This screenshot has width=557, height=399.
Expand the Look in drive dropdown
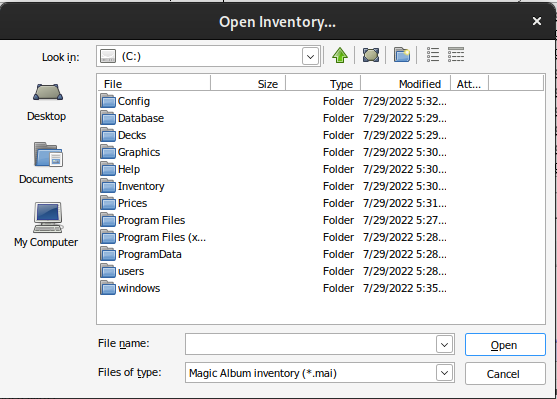point(310,56)
